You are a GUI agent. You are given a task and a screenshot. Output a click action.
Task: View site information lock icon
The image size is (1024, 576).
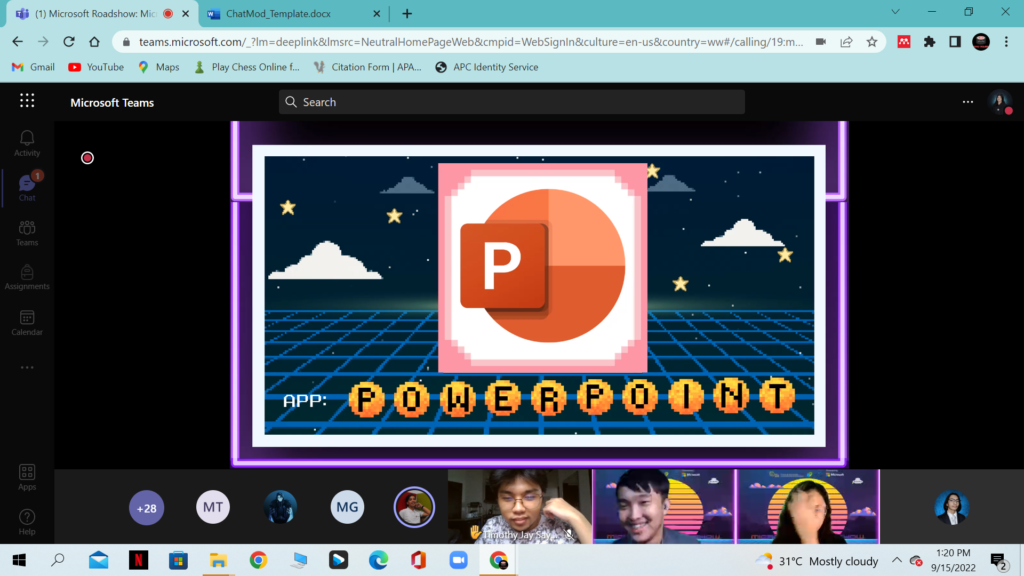126,42
